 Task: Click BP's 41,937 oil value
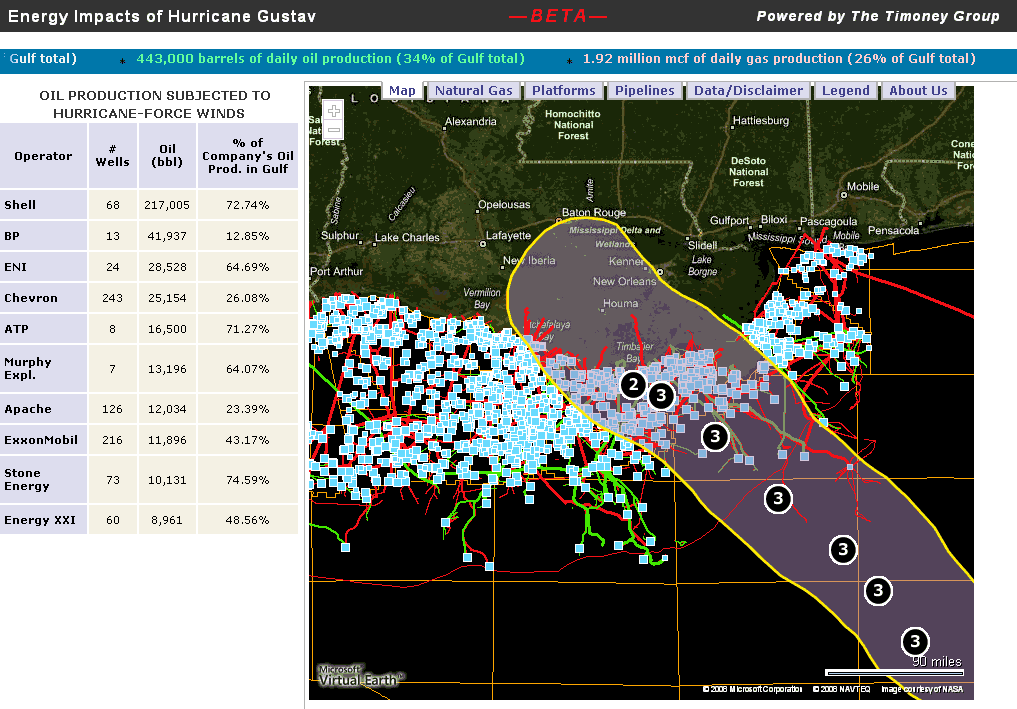pos(167,236)
